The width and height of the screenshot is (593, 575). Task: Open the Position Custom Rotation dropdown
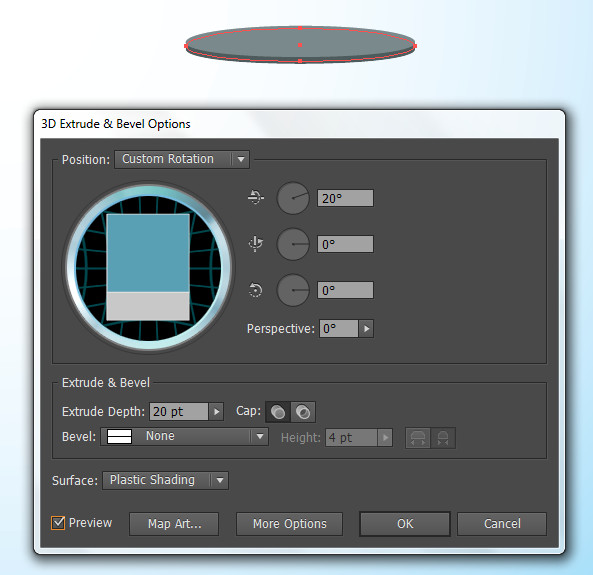pos(182,159)
